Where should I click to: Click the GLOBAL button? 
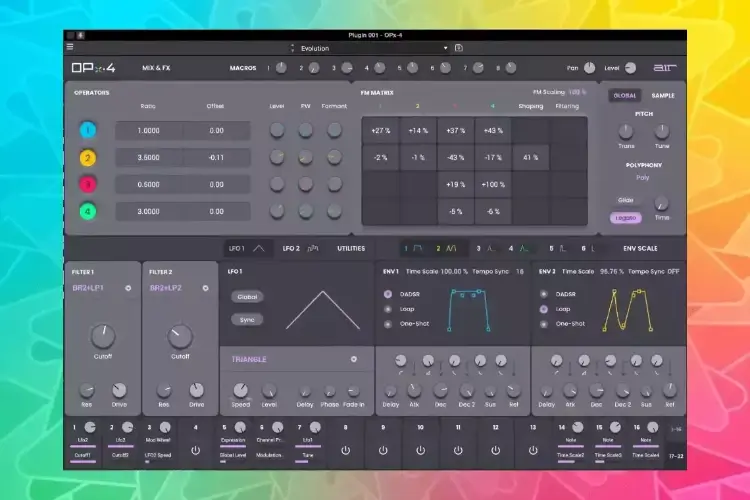[625, 95]
